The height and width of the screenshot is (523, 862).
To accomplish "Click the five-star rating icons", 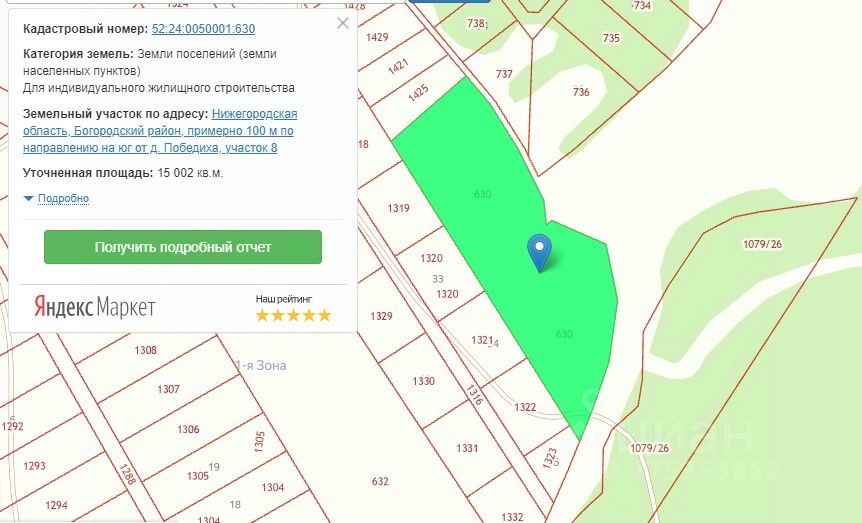I will [x=293, y=315].
